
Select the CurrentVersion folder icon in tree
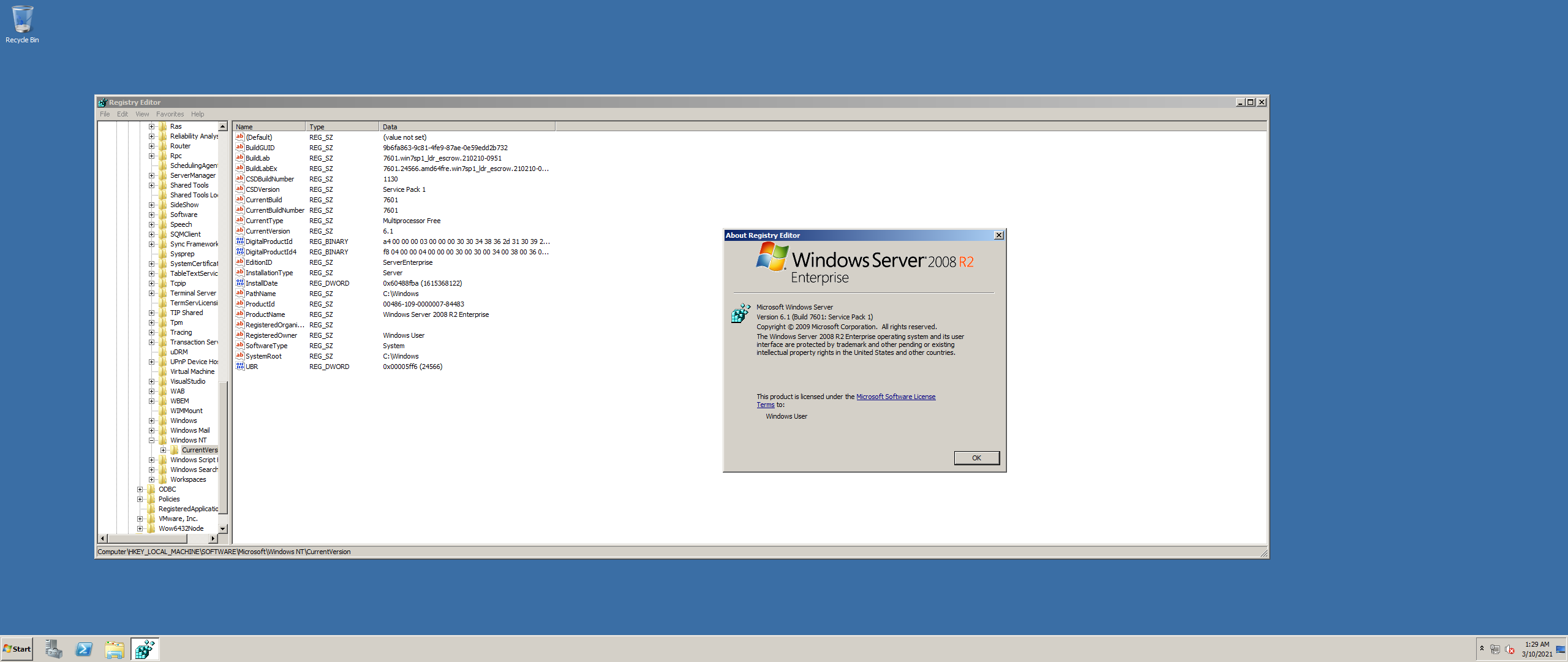pos(175,450)
